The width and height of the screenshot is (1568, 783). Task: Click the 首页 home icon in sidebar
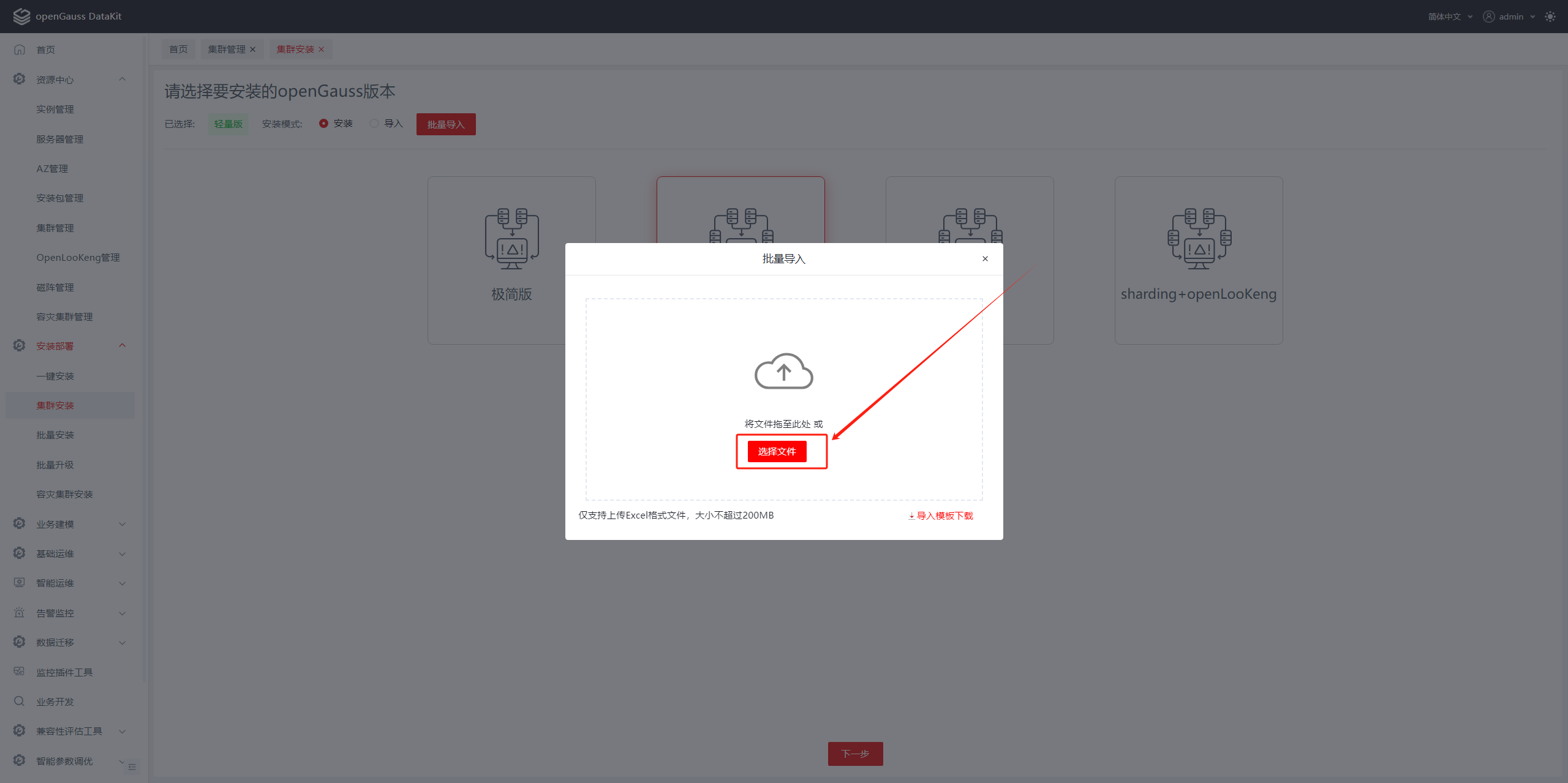(x=20, y=50)
